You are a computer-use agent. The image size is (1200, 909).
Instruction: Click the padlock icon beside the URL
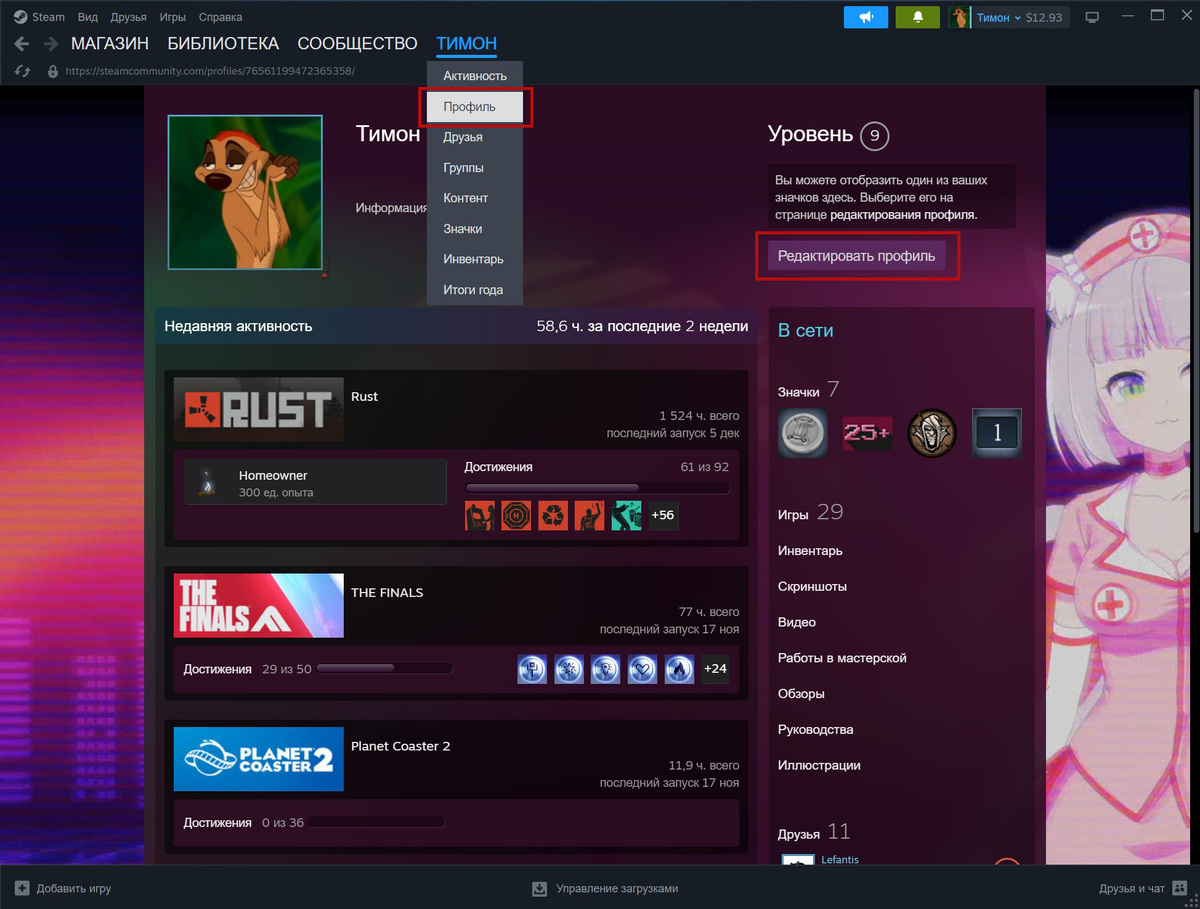(x=53, y=71)
